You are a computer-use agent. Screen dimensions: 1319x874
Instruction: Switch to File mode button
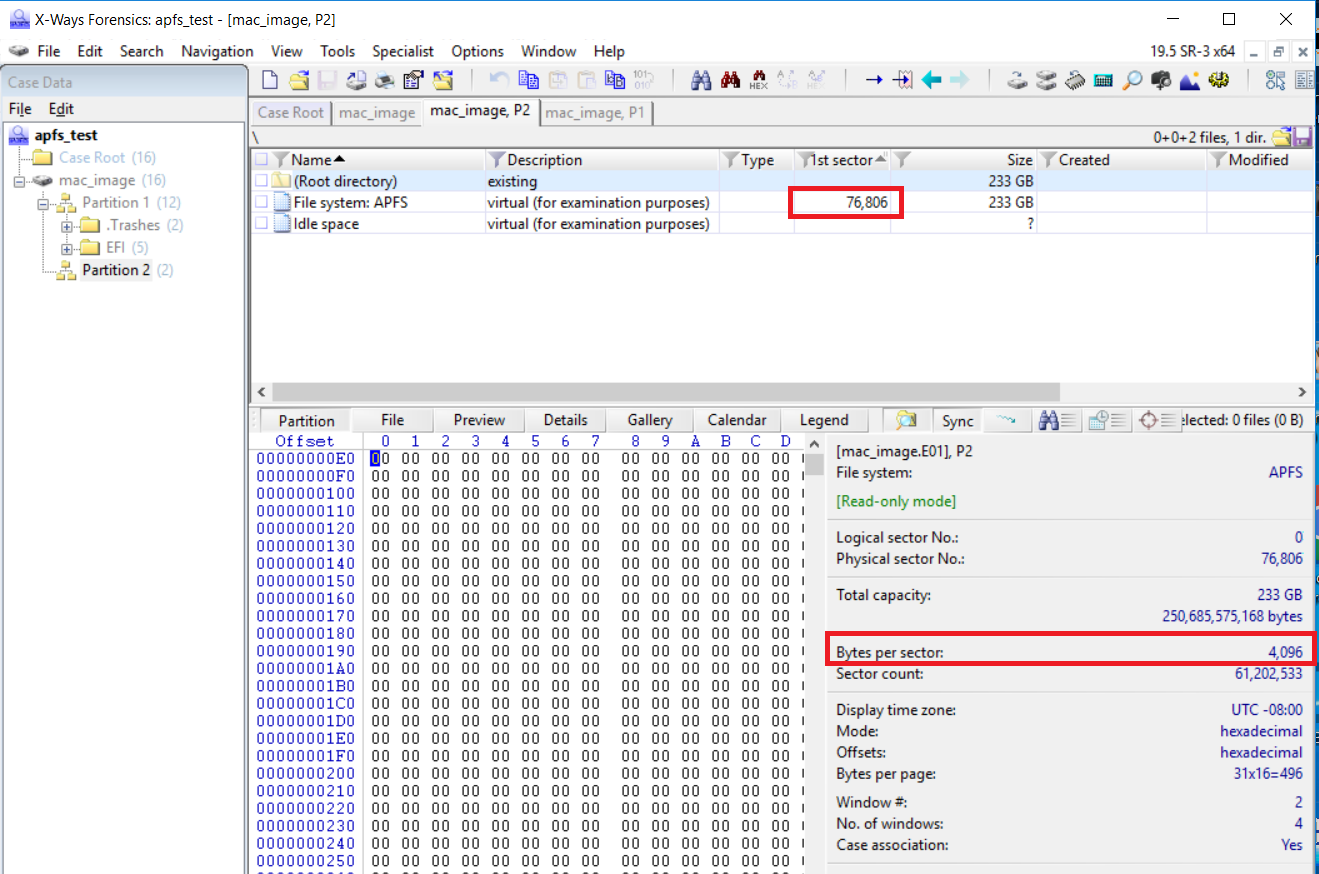tap(393, 421)
